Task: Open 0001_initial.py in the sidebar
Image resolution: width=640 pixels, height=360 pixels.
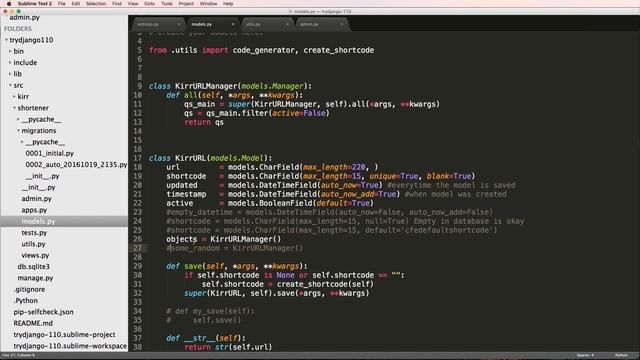Action: pyautogui.click(x=49, y=153)
